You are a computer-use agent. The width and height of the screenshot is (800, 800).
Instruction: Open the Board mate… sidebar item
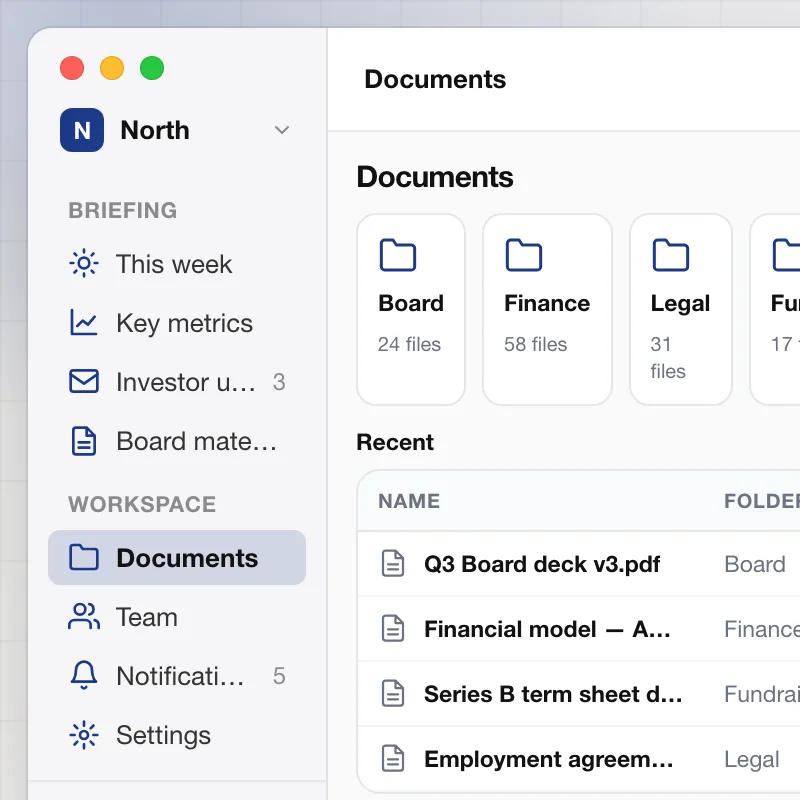coord(177,441)
